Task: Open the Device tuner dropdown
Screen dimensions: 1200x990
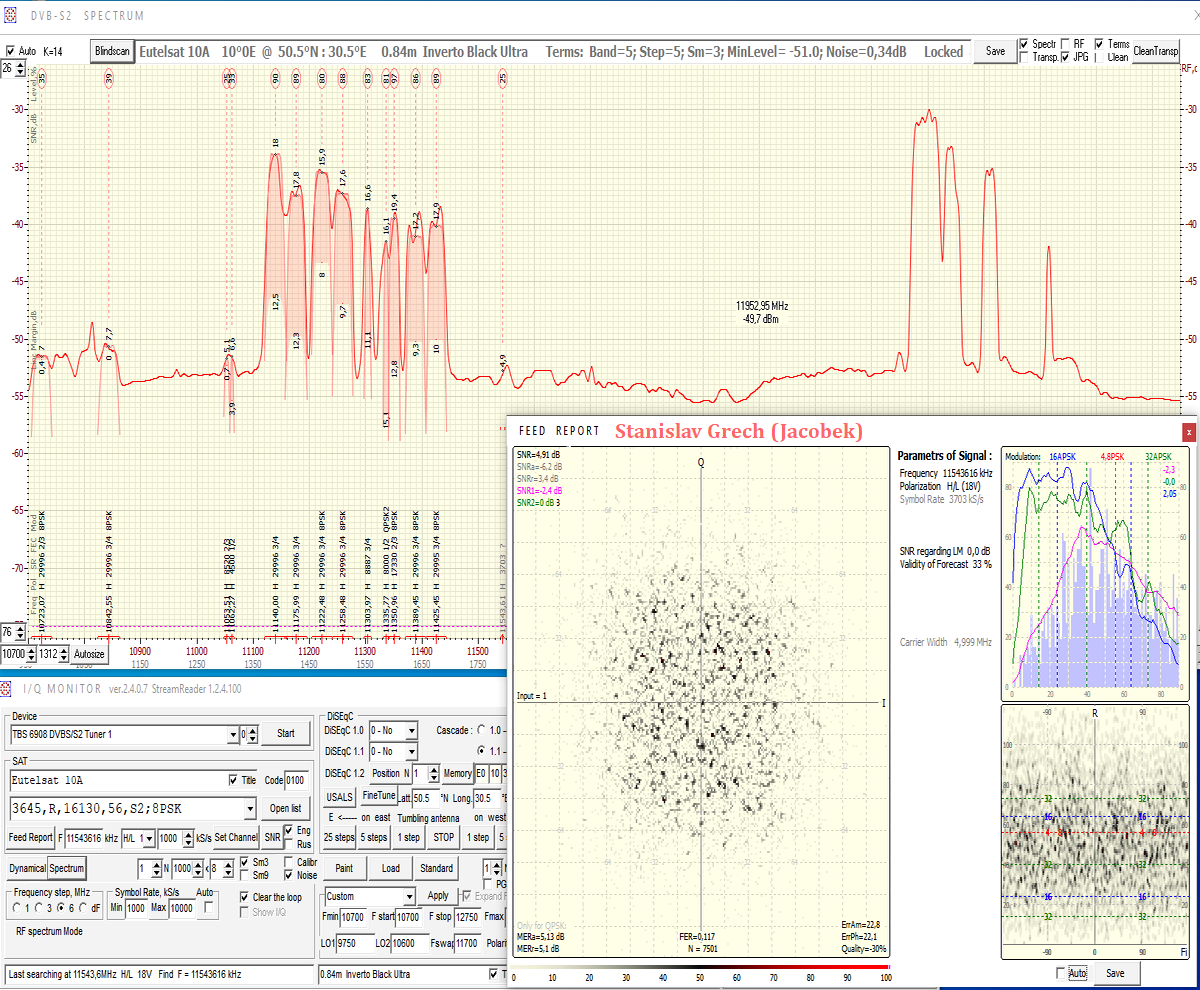Action: click(232, 735)
